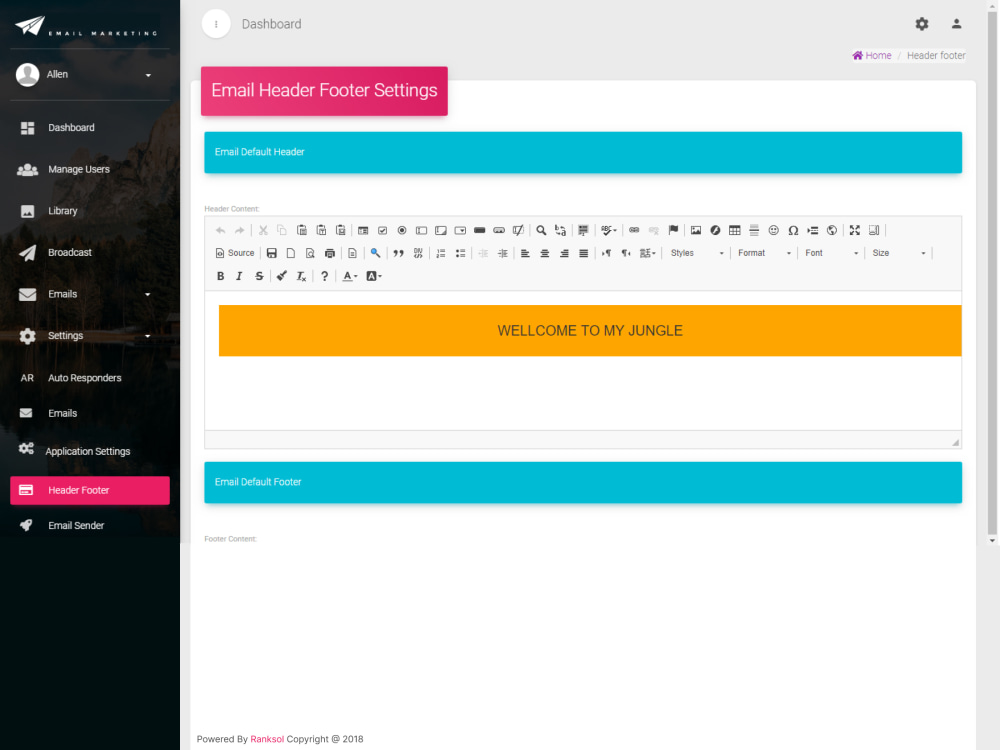Open Find tool in editor toolbar
This screenshot has height=750, width=1000.
tap(541, 230)
